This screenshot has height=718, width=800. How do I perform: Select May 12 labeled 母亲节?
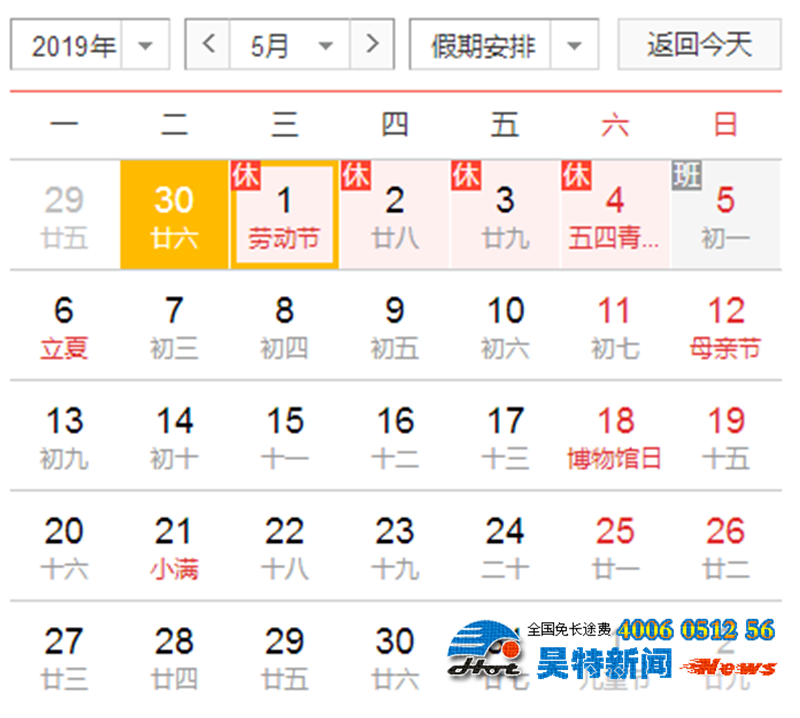point(725,325)
